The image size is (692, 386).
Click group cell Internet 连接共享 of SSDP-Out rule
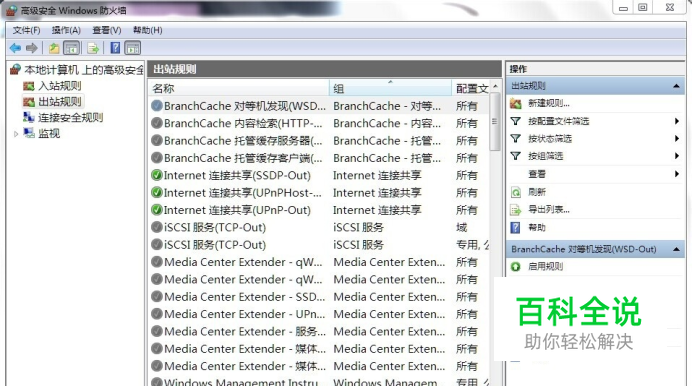[377, 175]
